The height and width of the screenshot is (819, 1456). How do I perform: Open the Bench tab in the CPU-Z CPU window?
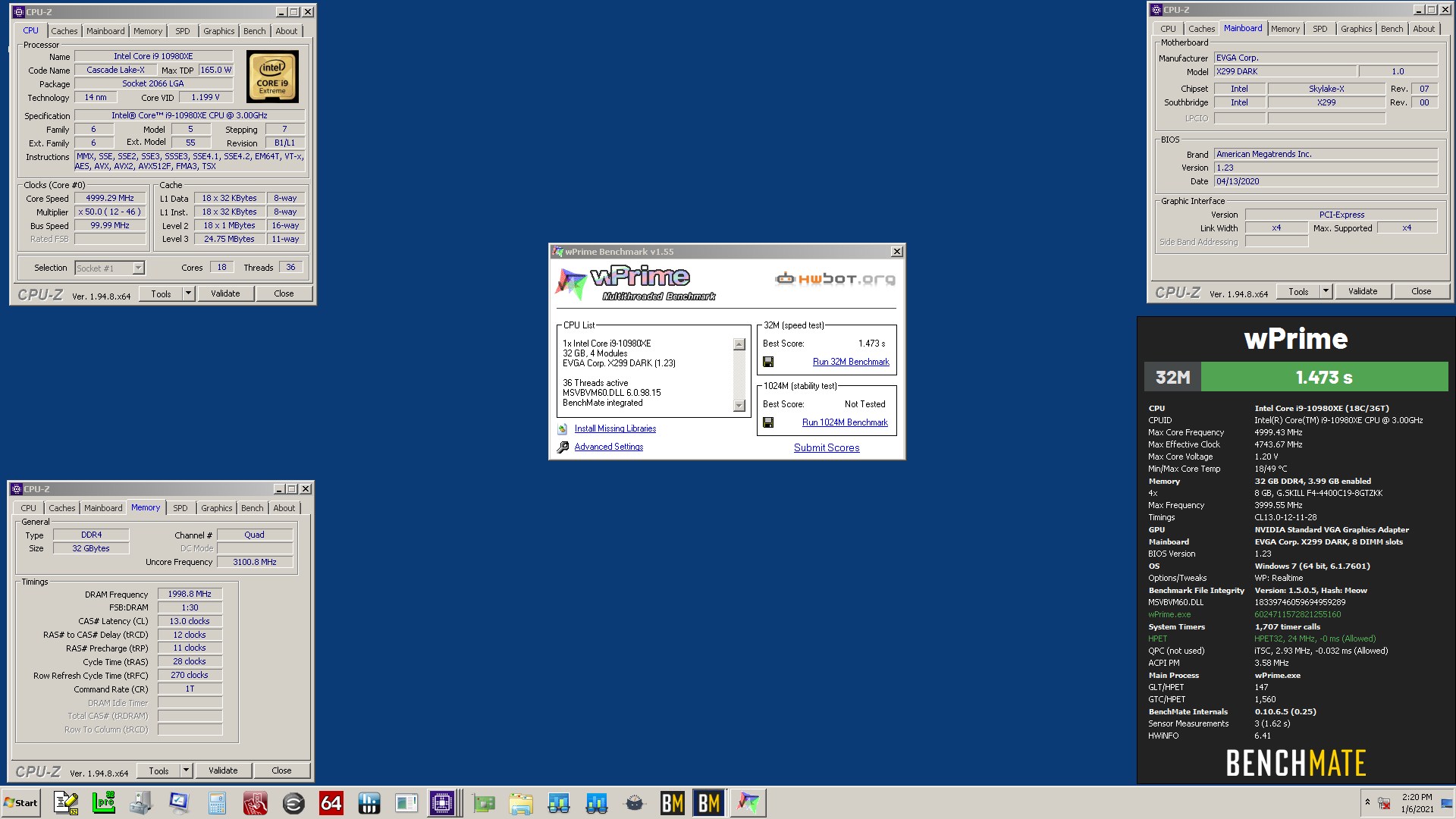coord(255,31)
